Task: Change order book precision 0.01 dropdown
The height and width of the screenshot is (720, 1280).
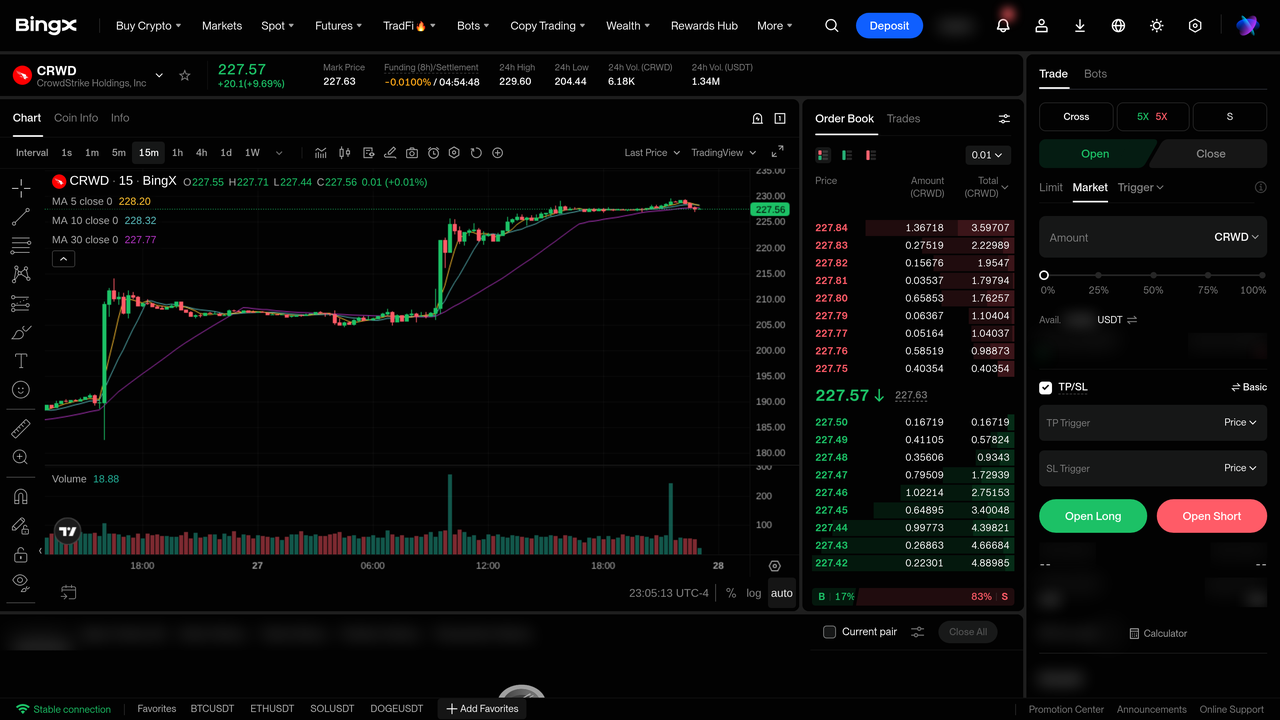Action: point(988,155)
